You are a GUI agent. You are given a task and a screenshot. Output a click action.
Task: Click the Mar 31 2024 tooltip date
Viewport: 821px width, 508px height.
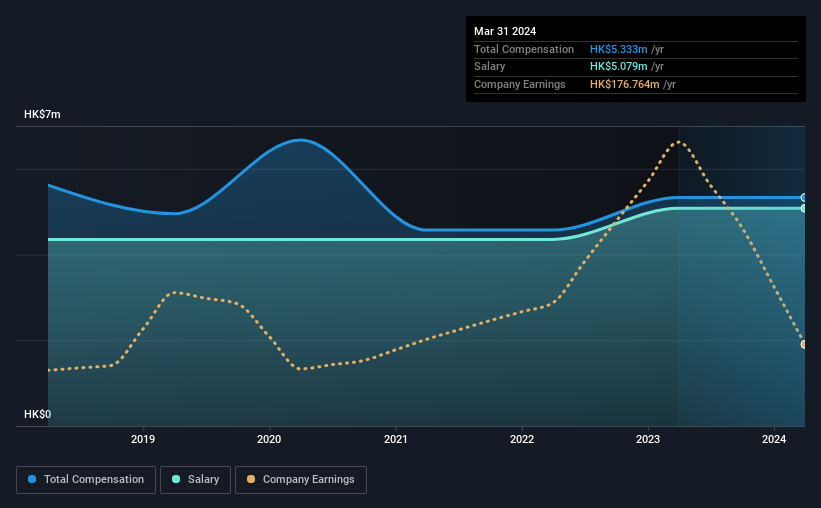(505, 31)
